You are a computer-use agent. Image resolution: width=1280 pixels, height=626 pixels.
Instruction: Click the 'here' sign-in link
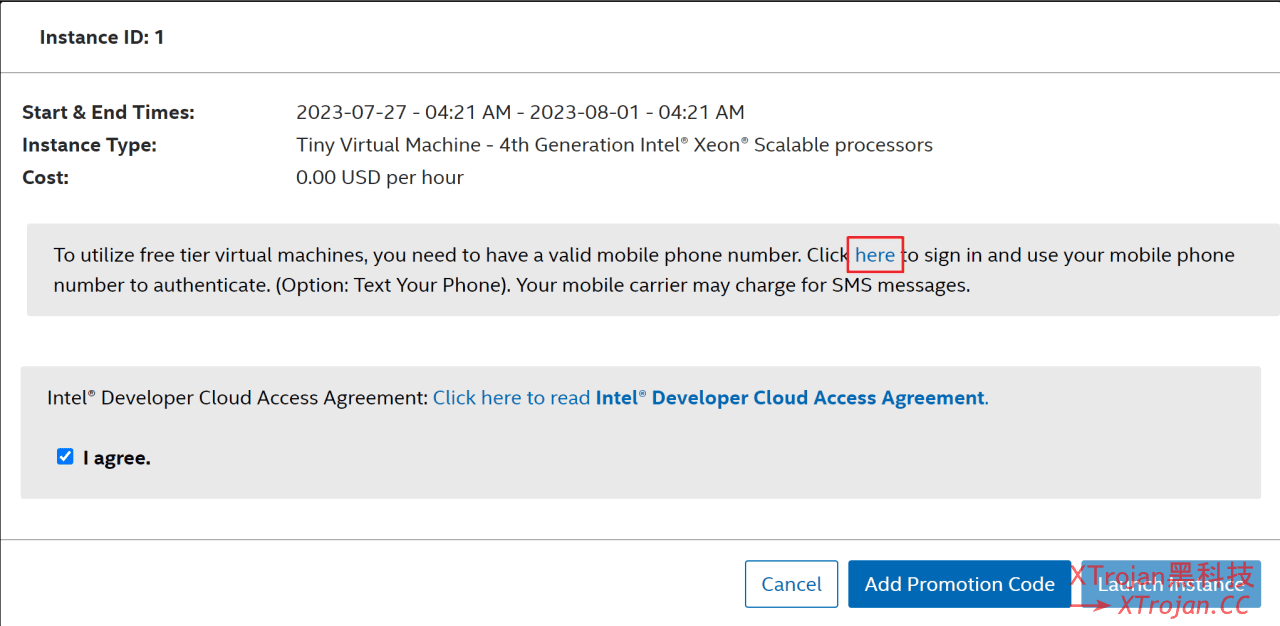875,255
